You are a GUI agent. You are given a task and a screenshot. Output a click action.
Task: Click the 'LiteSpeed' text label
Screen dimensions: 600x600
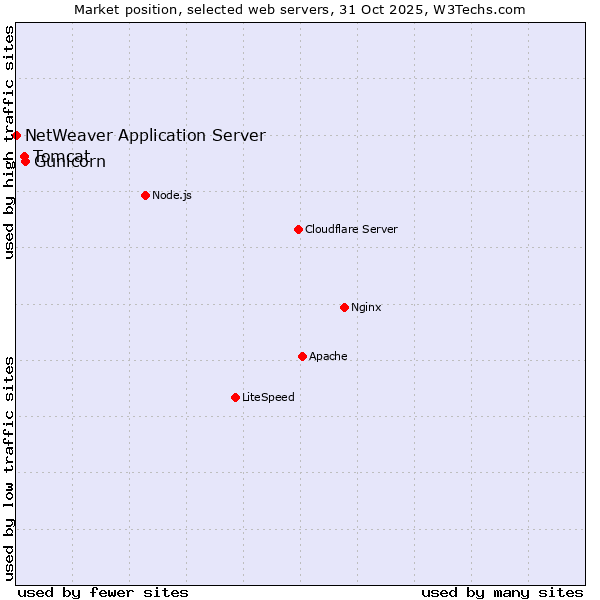(x=268, y=397)
